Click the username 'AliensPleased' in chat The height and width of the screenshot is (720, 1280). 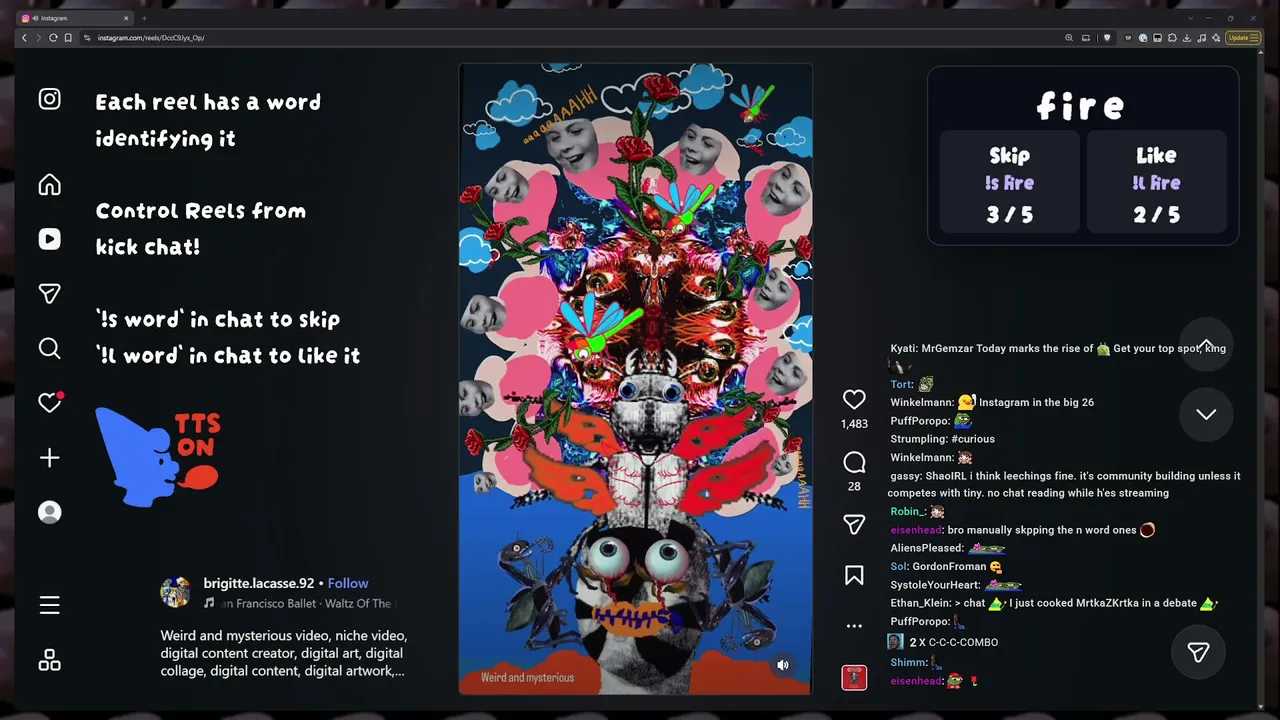927,548
